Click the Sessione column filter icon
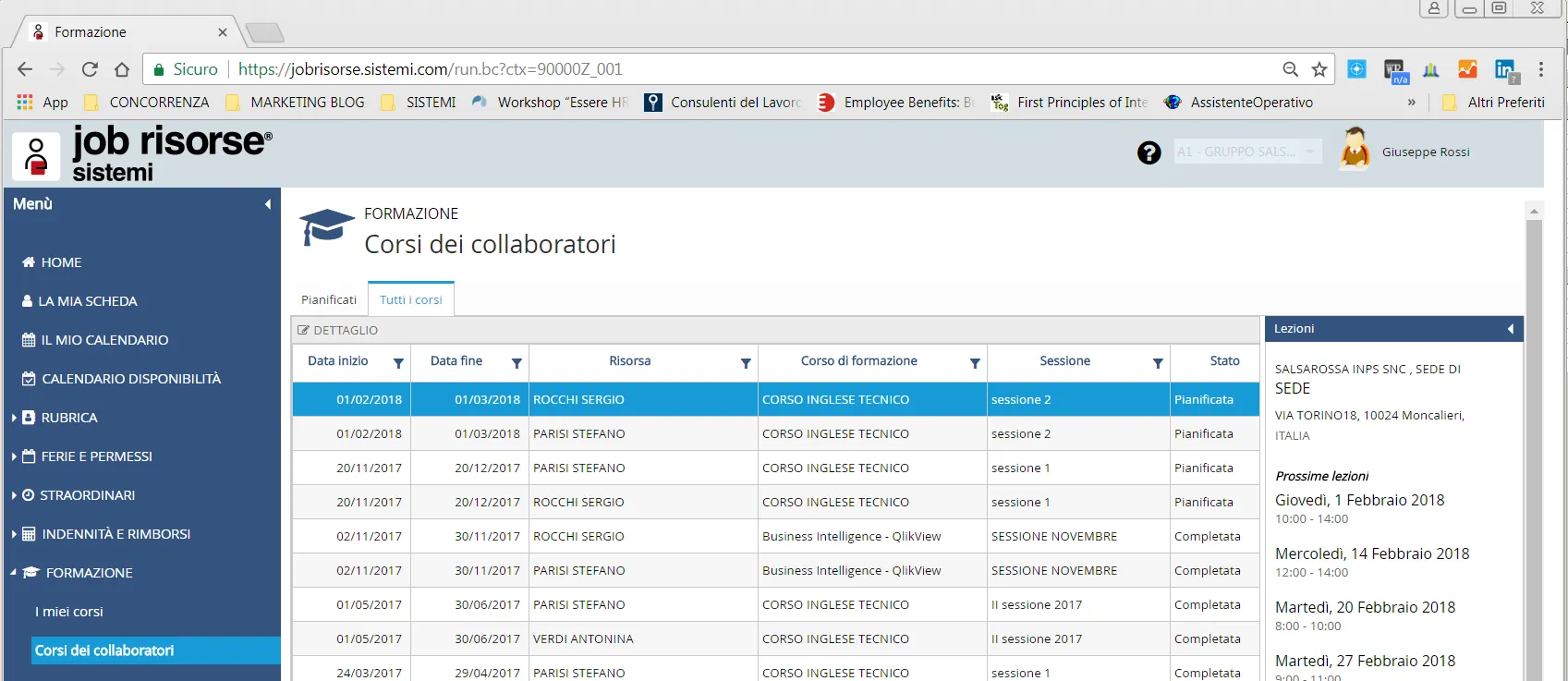 click(x=1158, y=363)
